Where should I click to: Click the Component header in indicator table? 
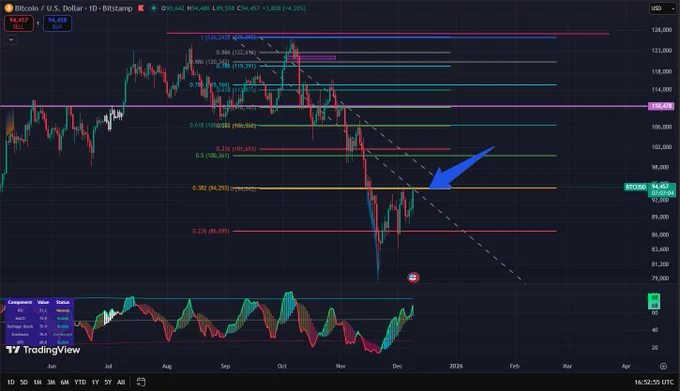pos(20,302)
